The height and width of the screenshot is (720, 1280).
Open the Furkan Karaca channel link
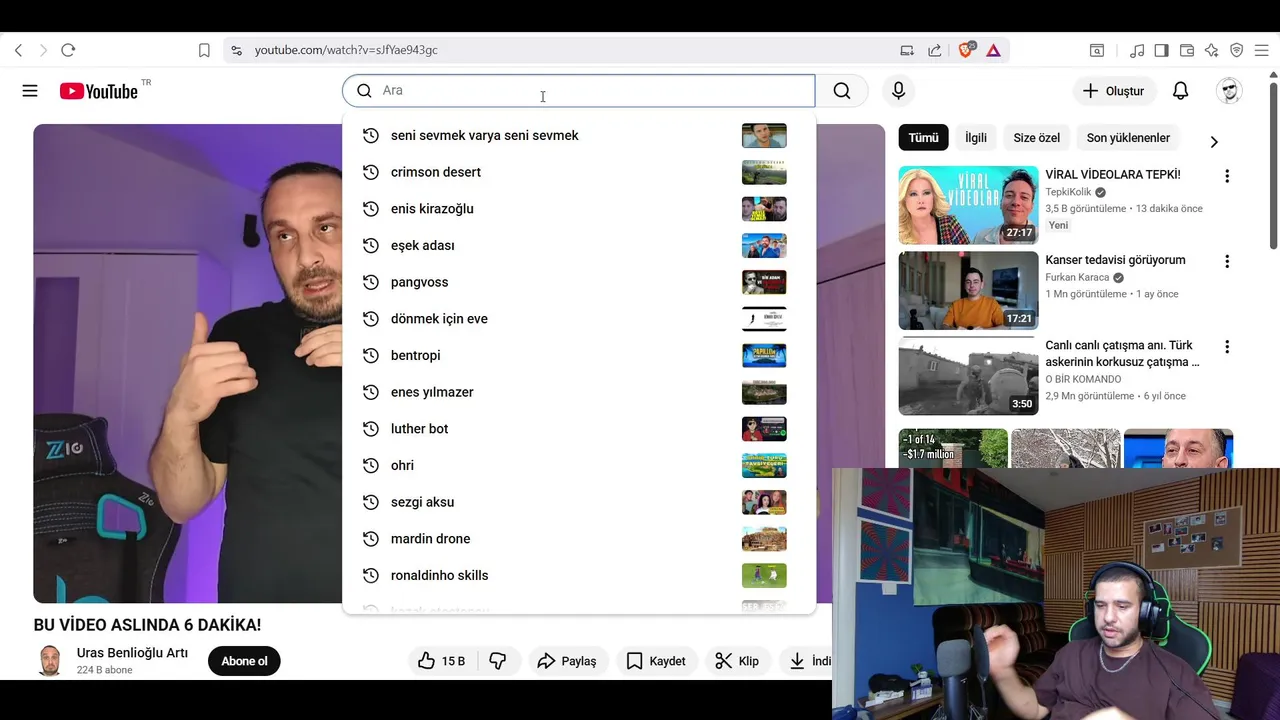1077,277
